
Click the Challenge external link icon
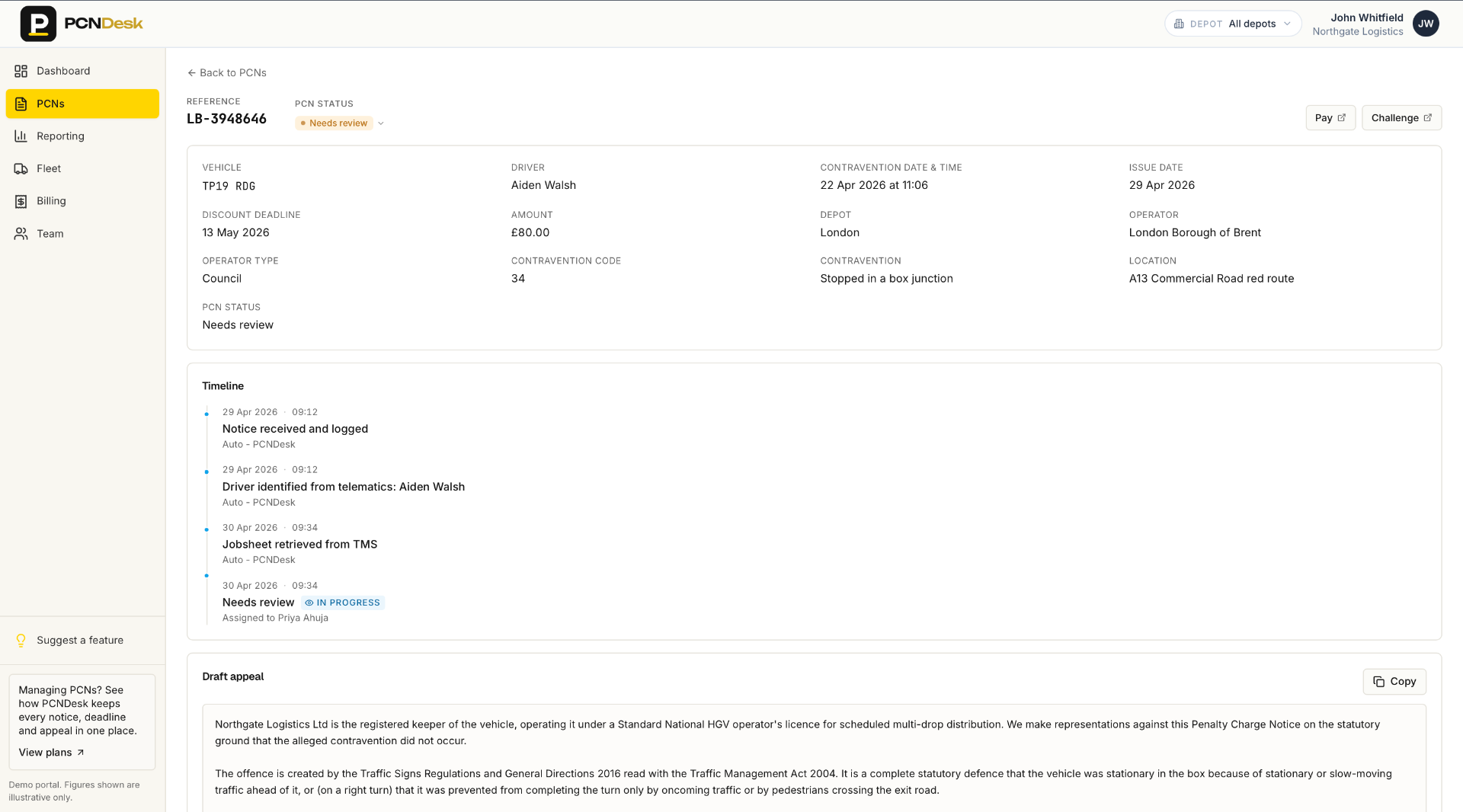(x=1428, y=118)
